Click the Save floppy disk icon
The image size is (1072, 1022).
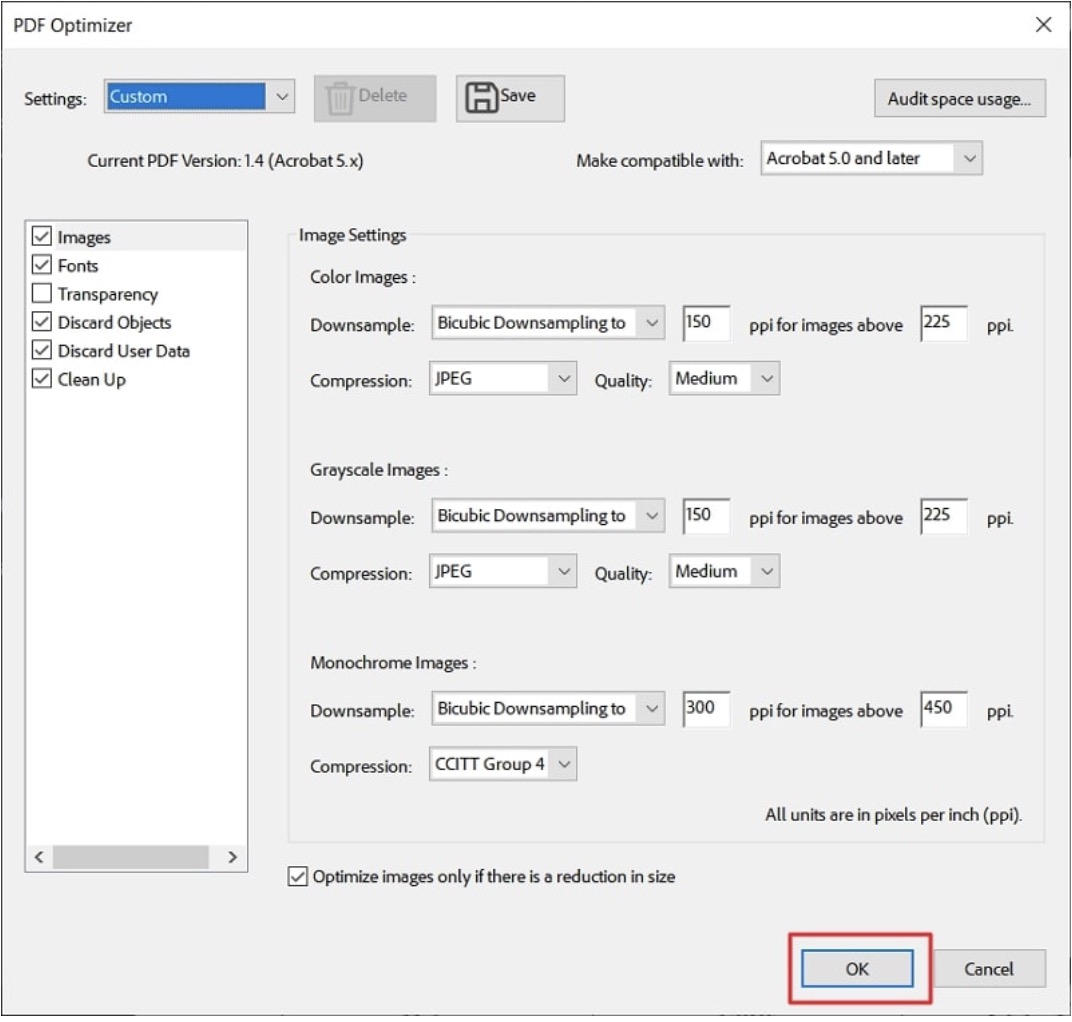click(482, 98)
